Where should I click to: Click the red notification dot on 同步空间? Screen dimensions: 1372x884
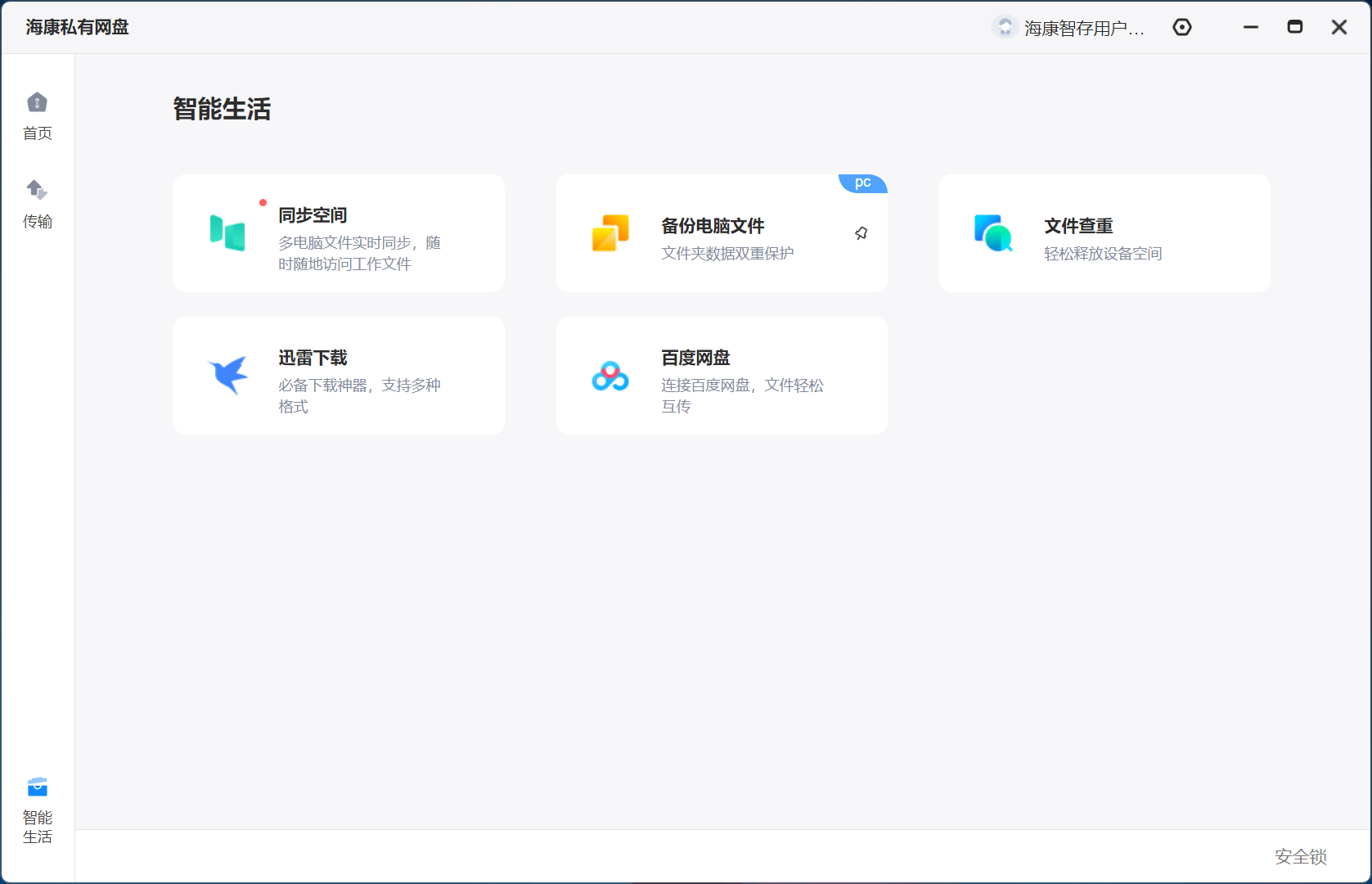coord(263,202)
